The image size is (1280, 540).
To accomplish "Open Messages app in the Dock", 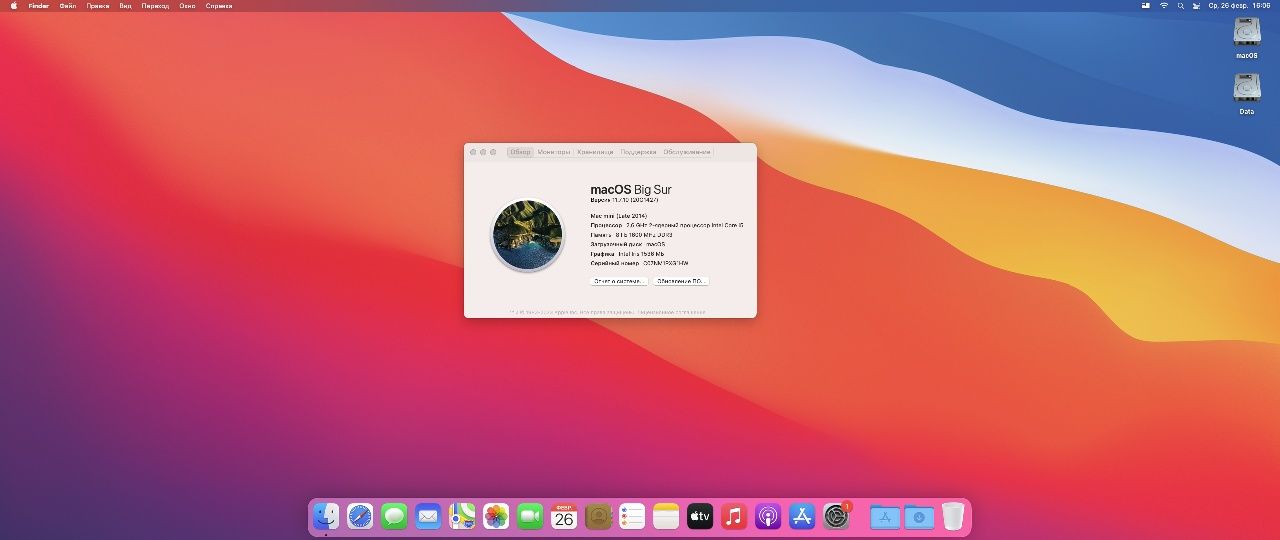I will click(x=394, y=516).
